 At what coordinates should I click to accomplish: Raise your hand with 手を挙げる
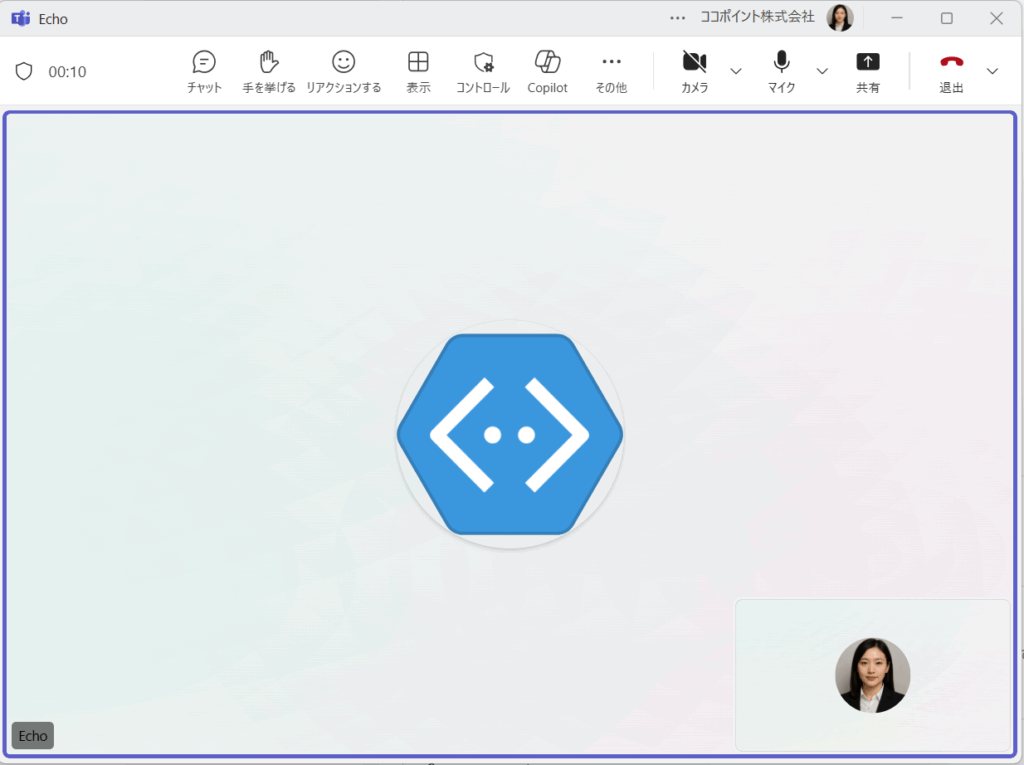pos(268,71)
